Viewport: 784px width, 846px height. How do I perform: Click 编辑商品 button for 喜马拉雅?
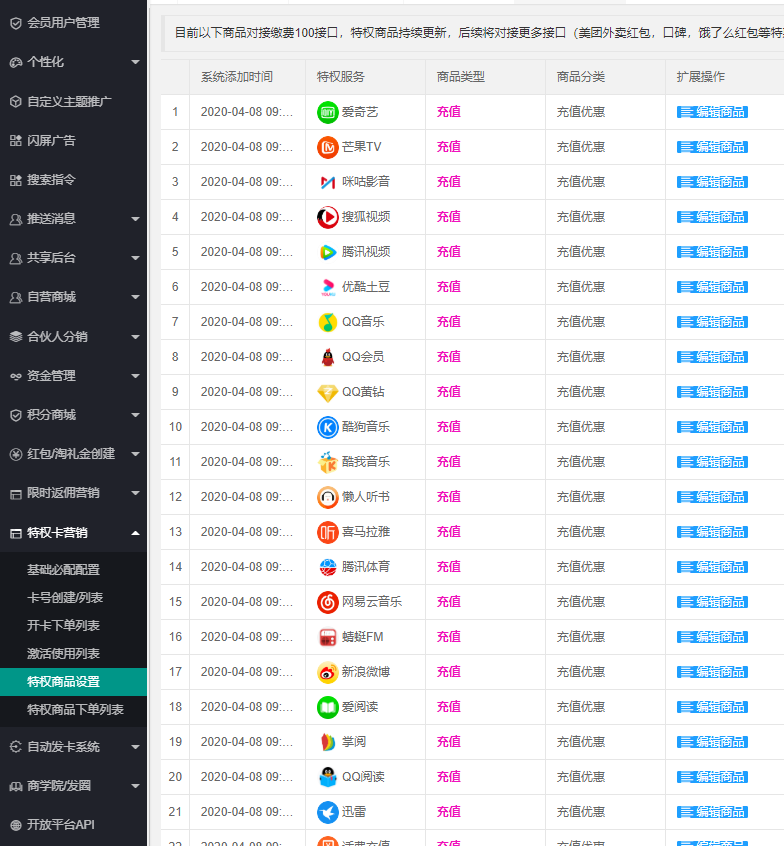coord(712,533)
